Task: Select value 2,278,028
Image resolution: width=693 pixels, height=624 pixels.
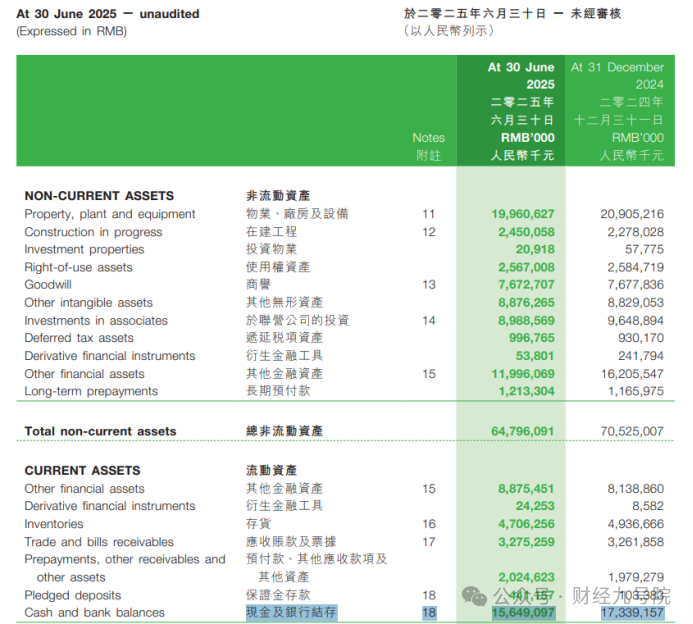Action: pos(635,232)
